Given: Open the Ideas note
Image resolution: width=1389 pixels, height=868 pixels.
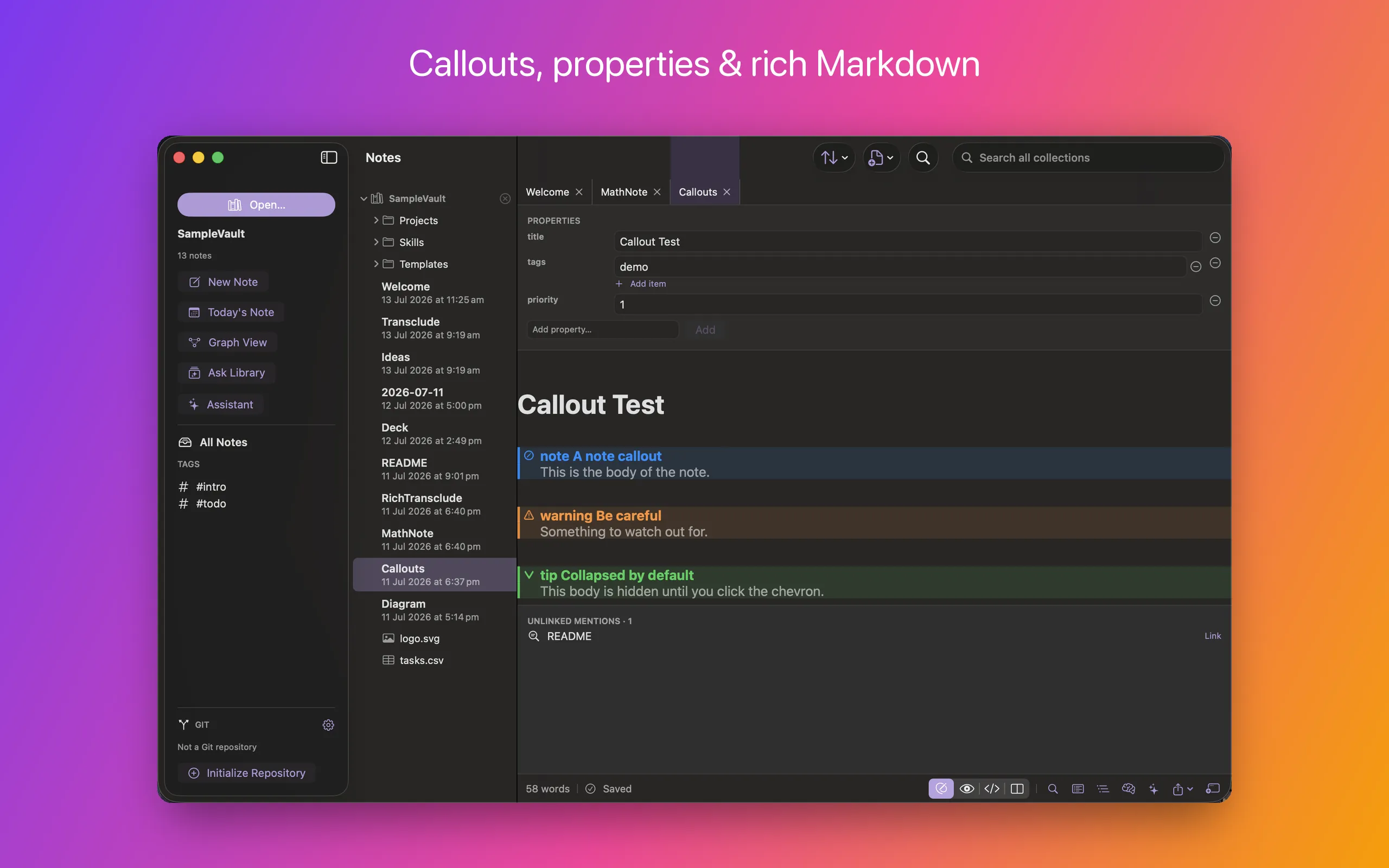Looking at the screenshot, I should click(435, 363).
